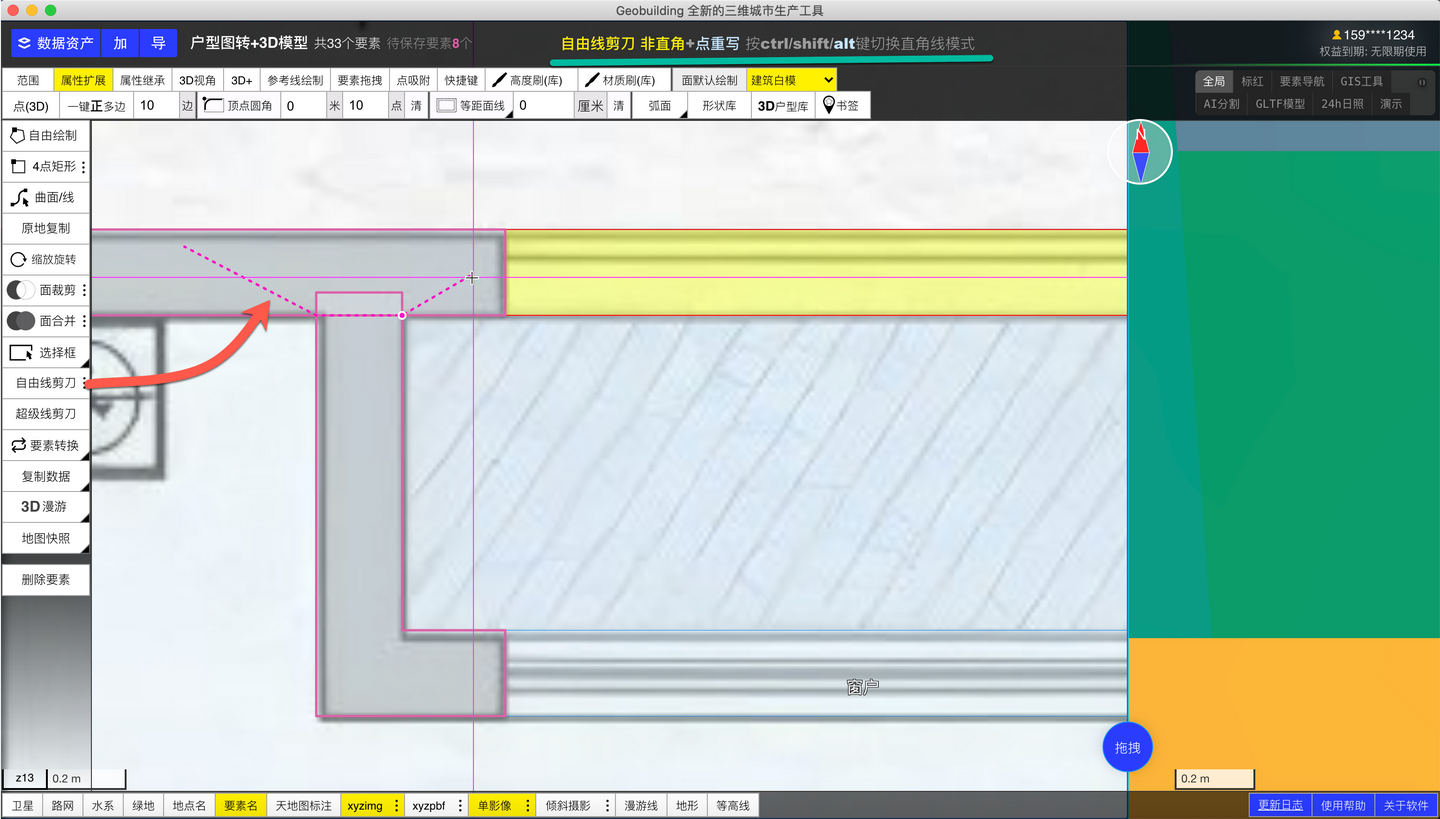The width and height of the screenshot is (1440, 819).
Task: Click the 等距面线 offset line tool
Action: pos(472,105)
